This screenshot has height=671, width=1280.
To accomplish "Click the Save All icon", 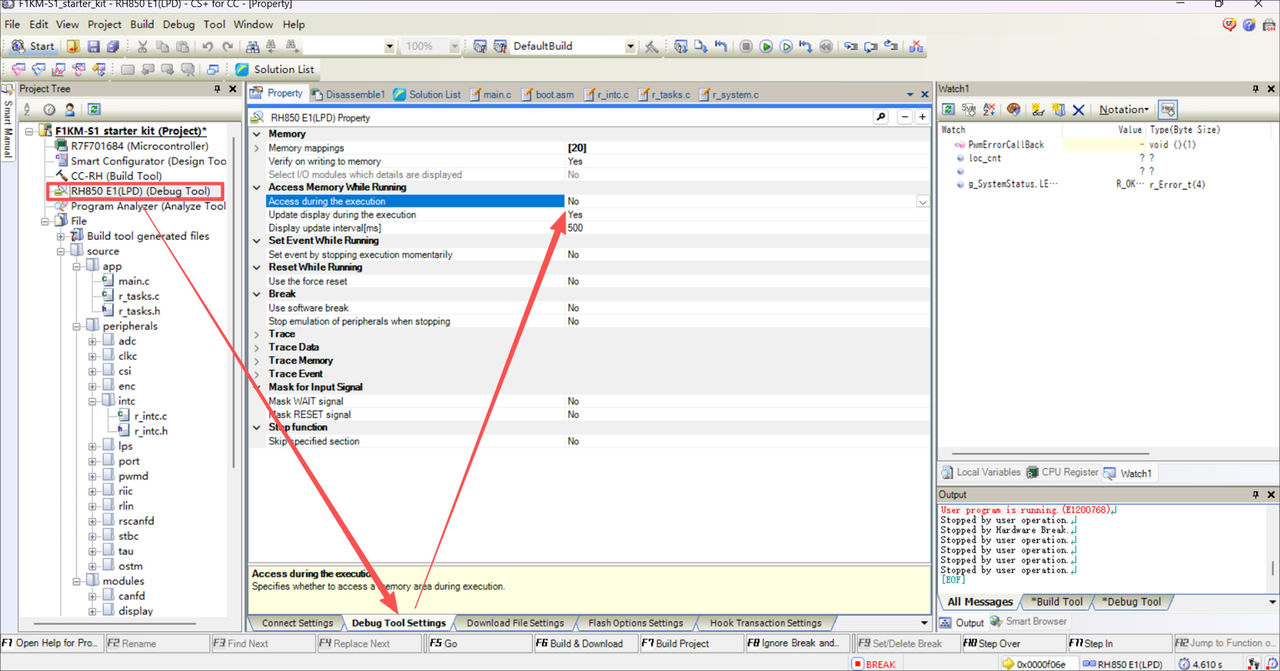I will [113, 46].
